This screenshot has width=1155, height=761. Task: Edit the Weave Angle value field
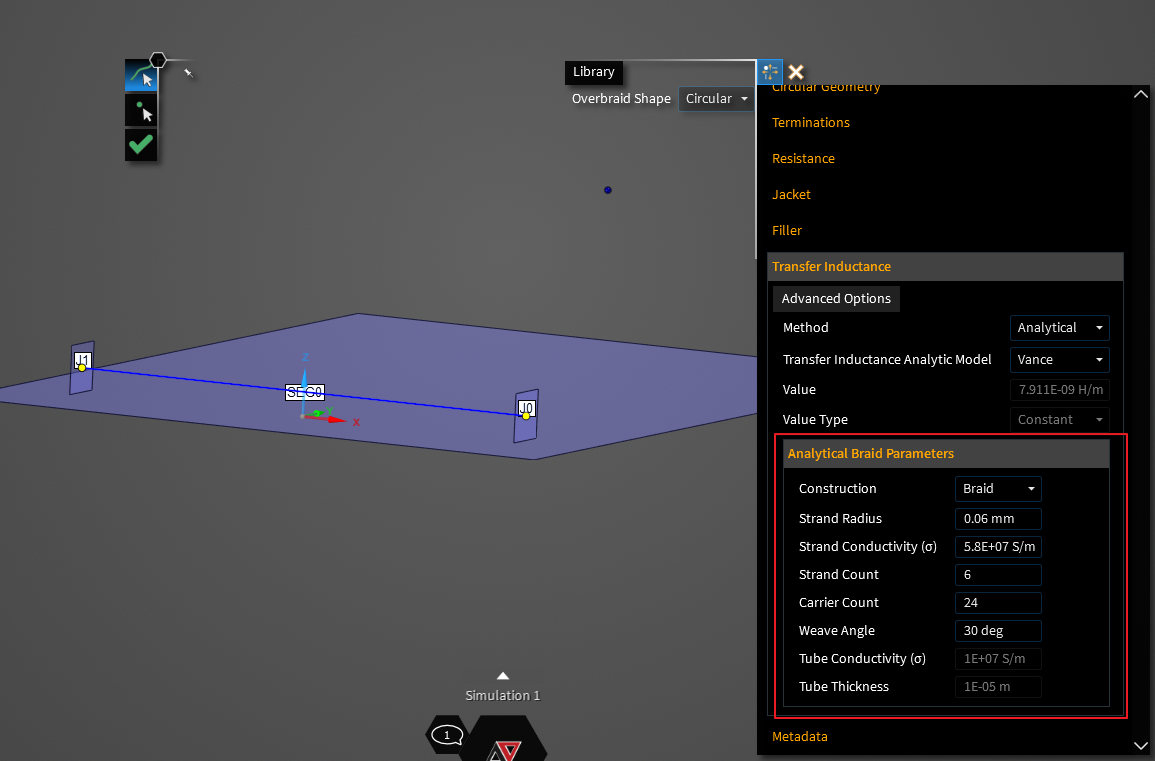coord(998,631)
